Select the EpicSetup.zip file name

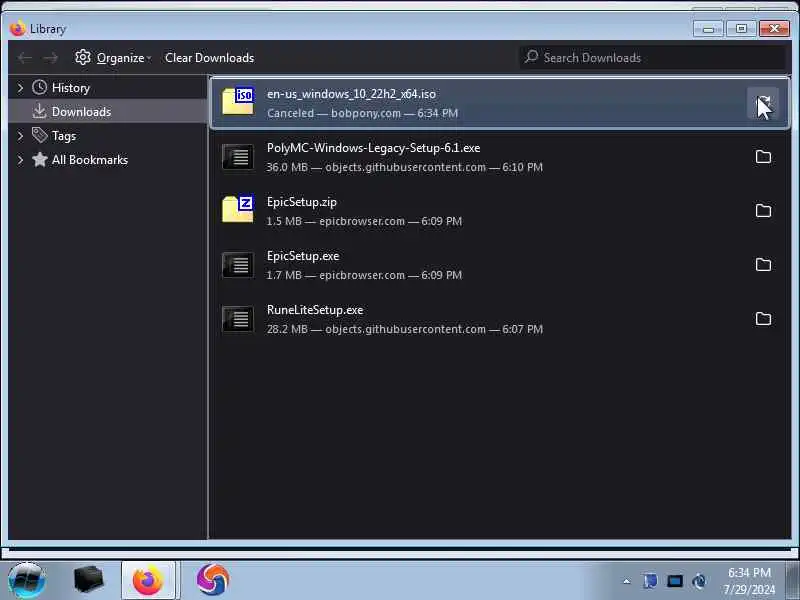click(x=302, y=202)
